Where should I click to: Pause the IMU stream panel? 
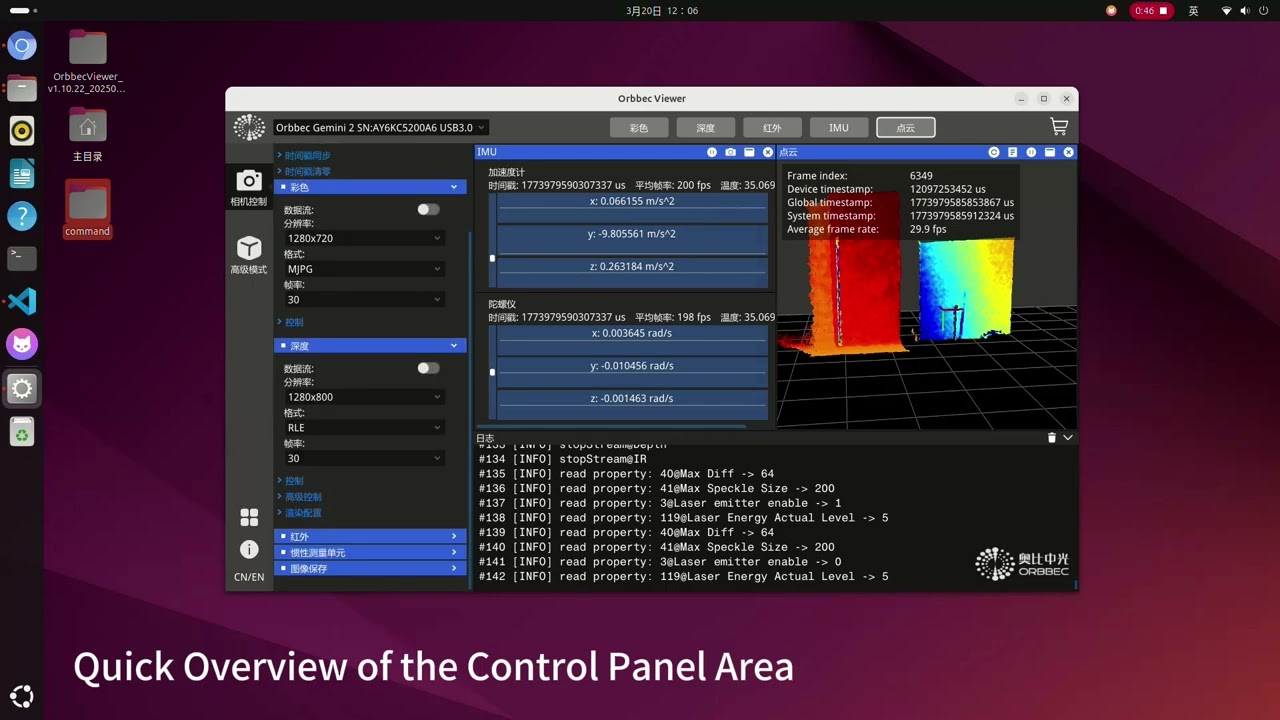(712, 152)
